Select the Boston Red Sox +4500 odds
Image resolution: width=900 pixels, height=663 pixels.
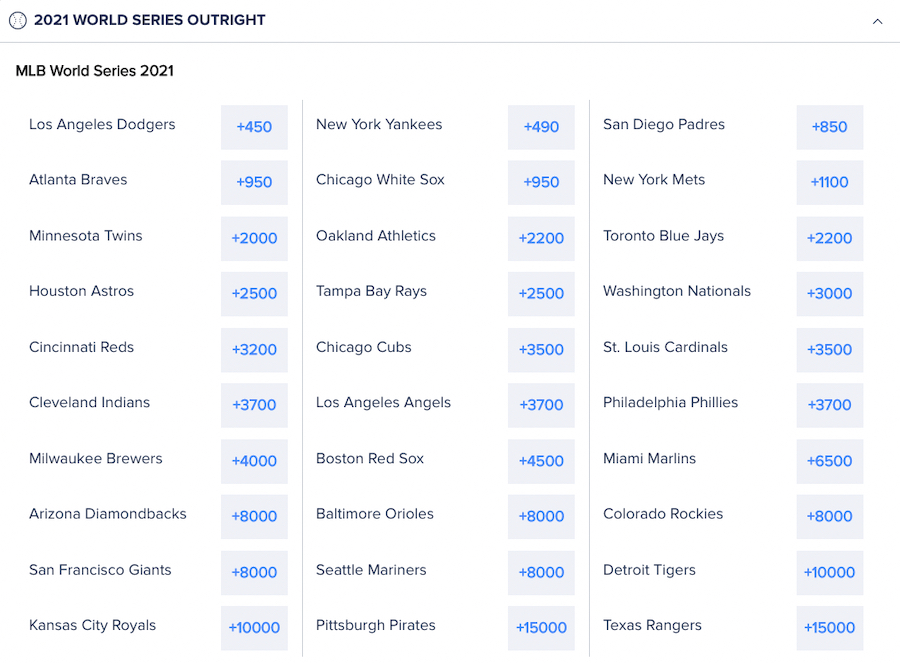[541, 461]
